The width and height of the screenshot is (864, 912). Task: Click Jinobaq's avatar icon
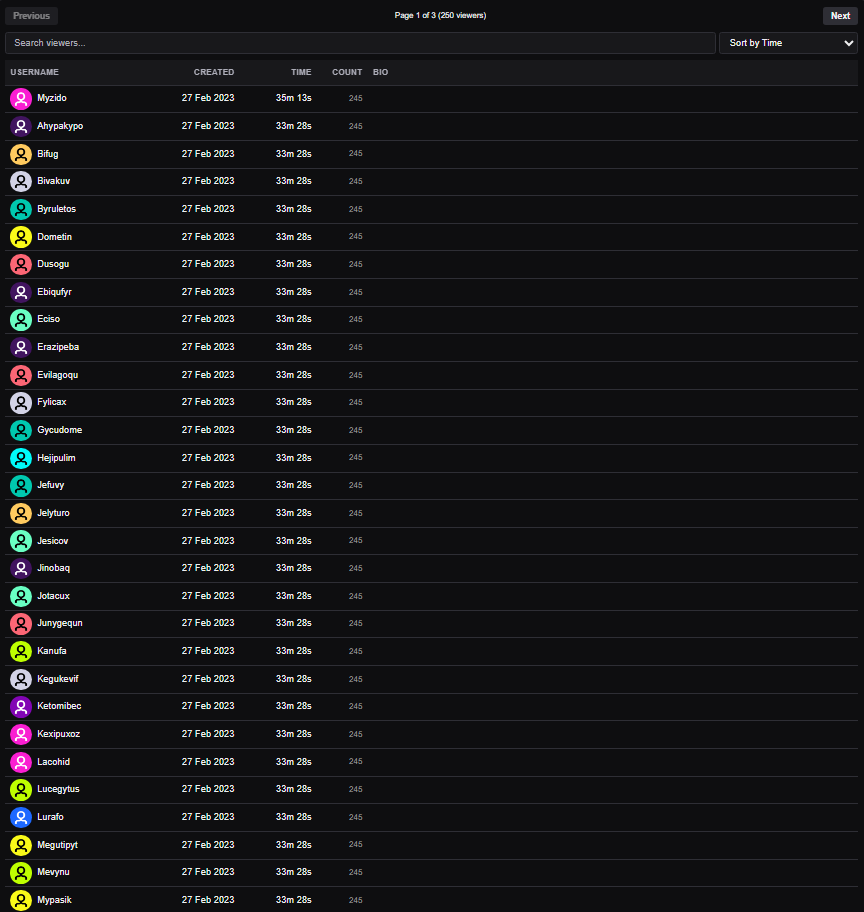(21, 568)
